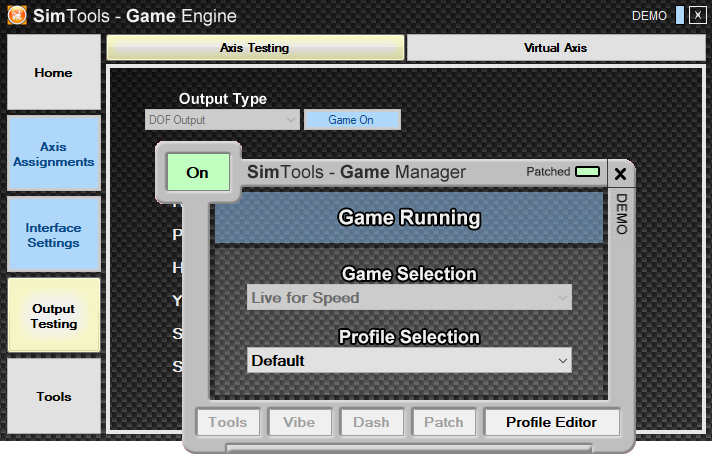Open the Profile Editor
This screenshot has height=456, width=712.
click(552, 422)
